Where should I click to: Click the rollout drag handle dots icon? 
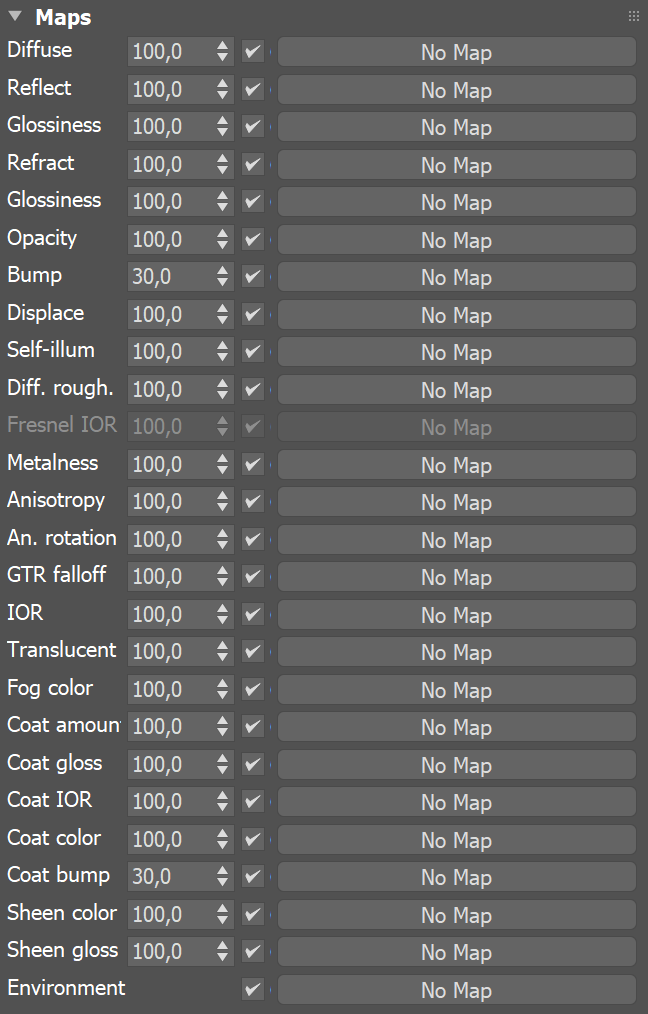point(633,17)
